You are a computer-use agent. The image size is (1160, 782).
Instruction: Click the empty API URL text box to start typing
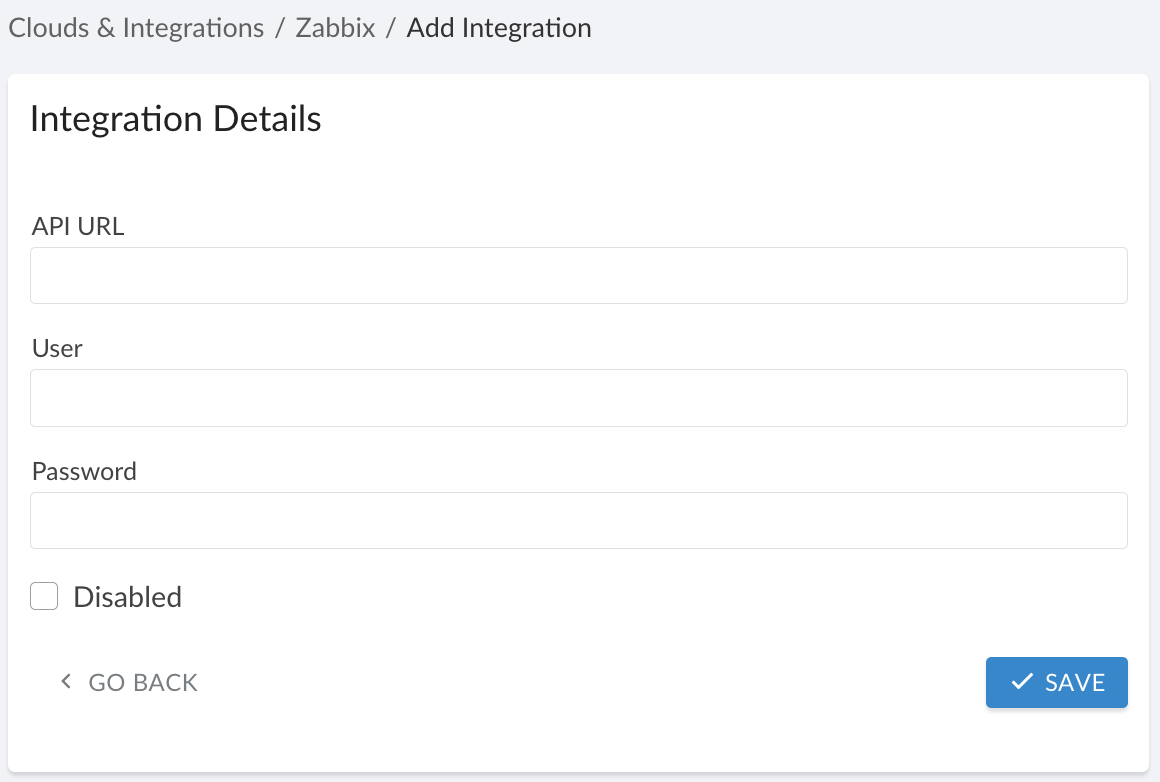pos(578,275)
